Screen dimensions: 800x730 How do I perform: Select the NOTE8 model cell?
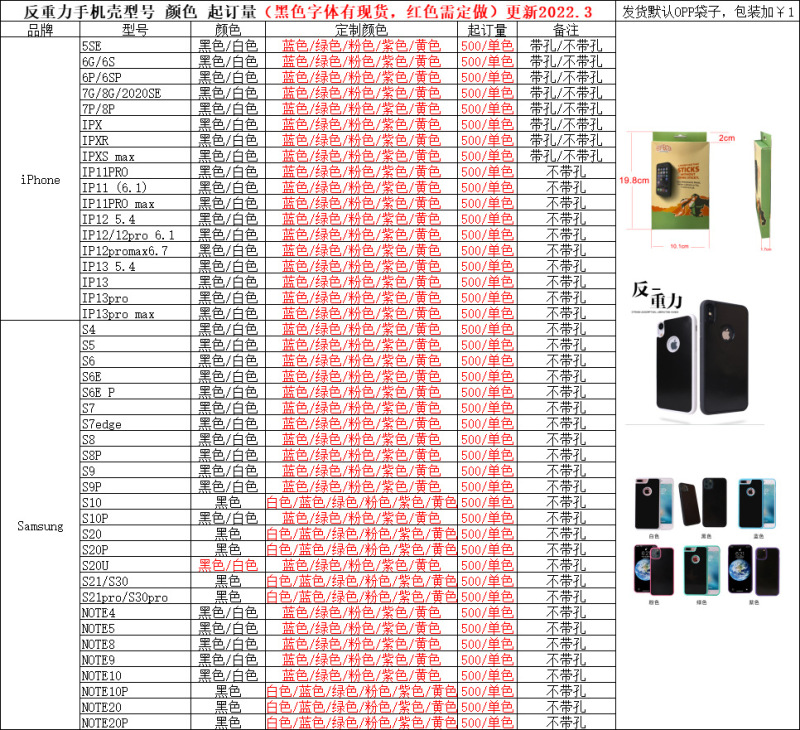135,644
